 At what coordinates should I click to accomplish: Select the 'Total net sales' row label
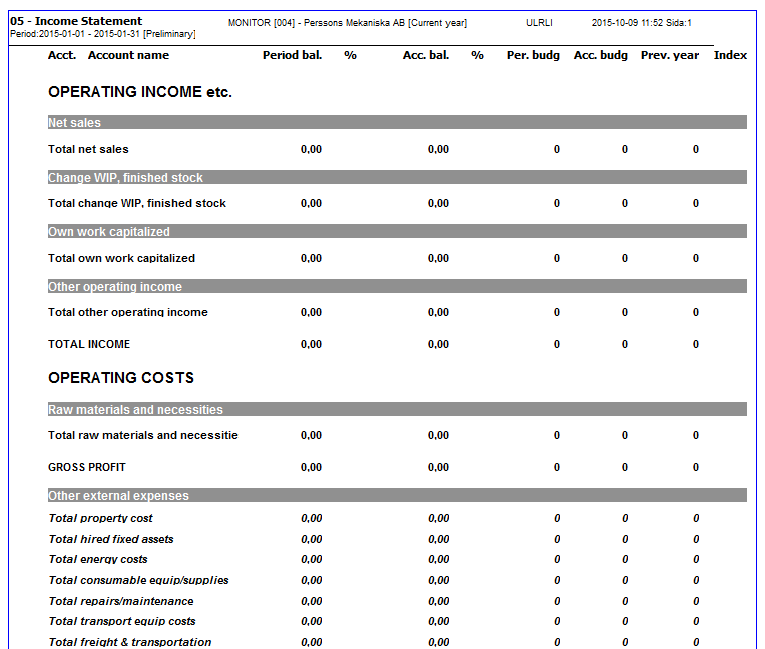[x=88, y=149]
